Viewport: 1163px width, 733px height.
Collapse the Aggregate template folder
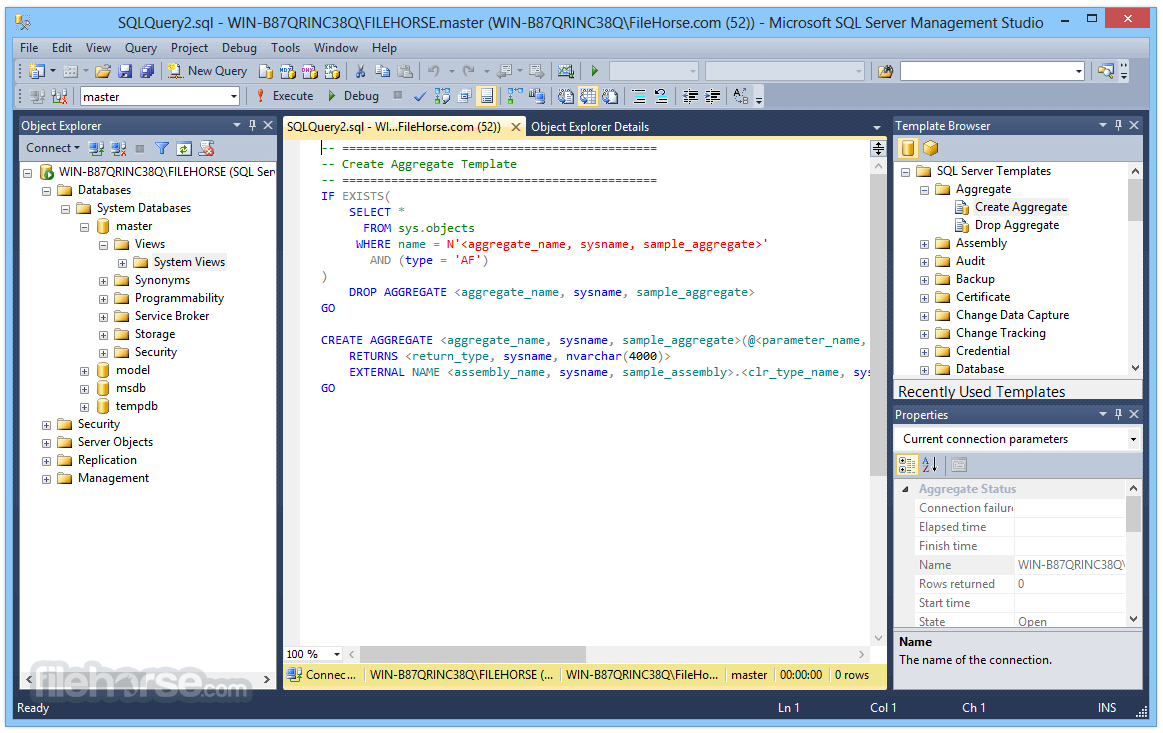pos(924,190)
